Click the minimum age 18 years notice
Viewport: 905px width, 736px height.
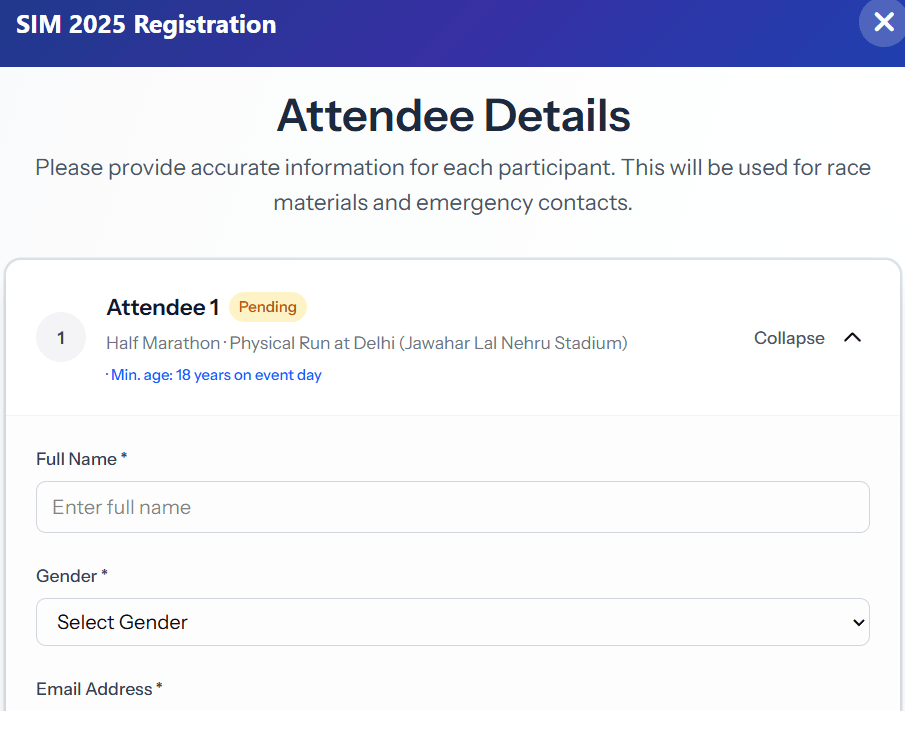coord(215,375)
